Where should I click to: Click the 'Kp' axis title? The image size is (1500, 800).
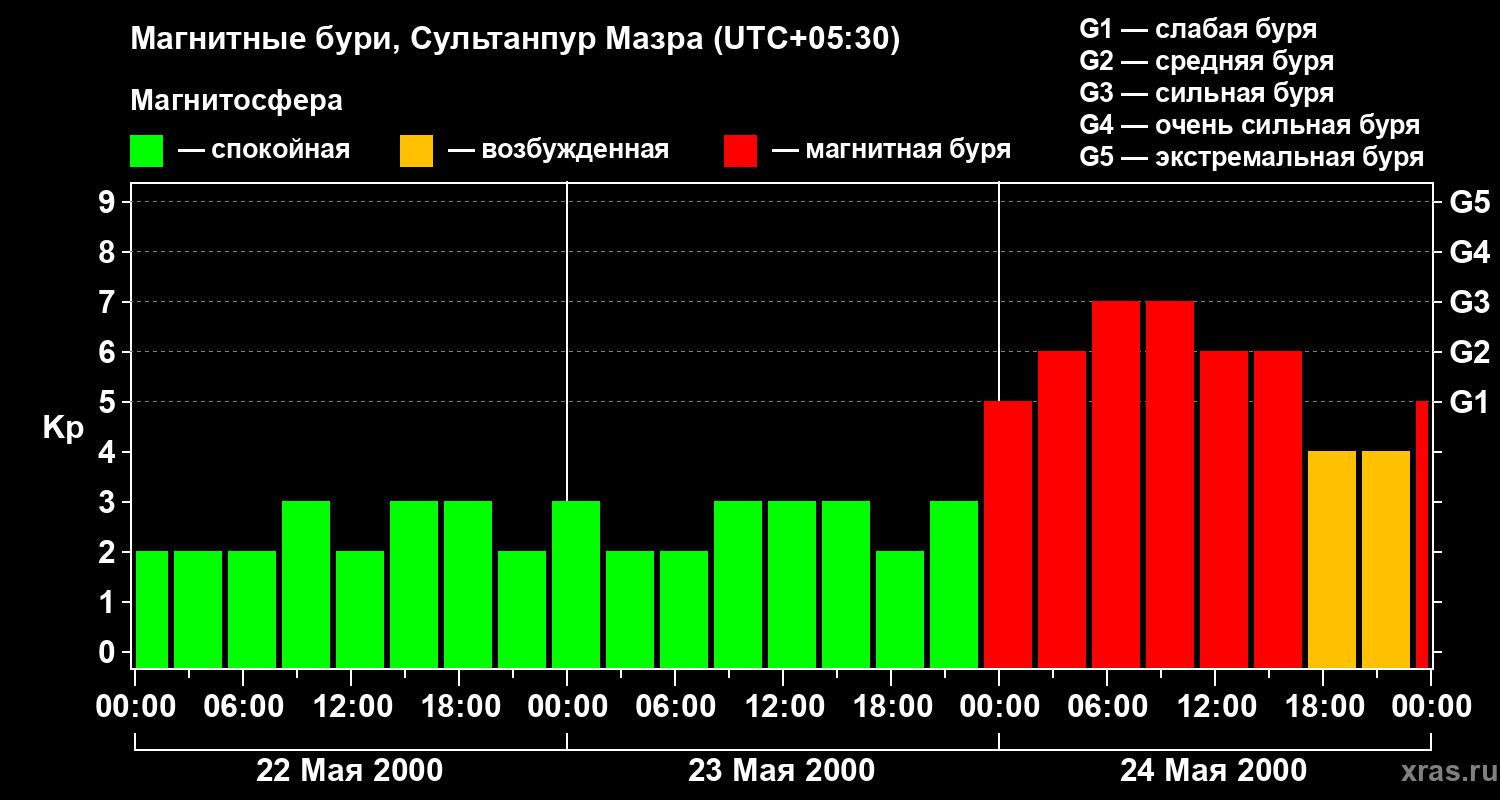pyautogui.click(x=64, y=428)
